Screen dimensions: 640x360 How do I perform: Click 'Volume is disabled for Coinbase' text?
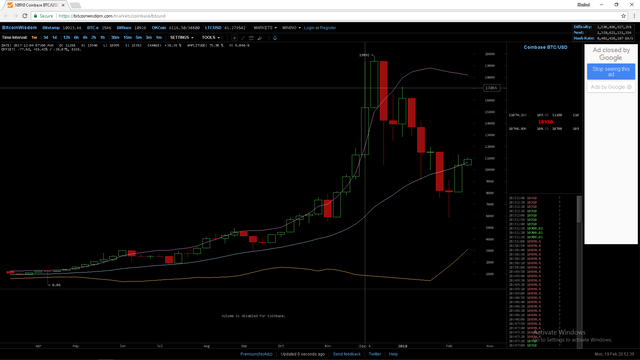pos(253,316)
